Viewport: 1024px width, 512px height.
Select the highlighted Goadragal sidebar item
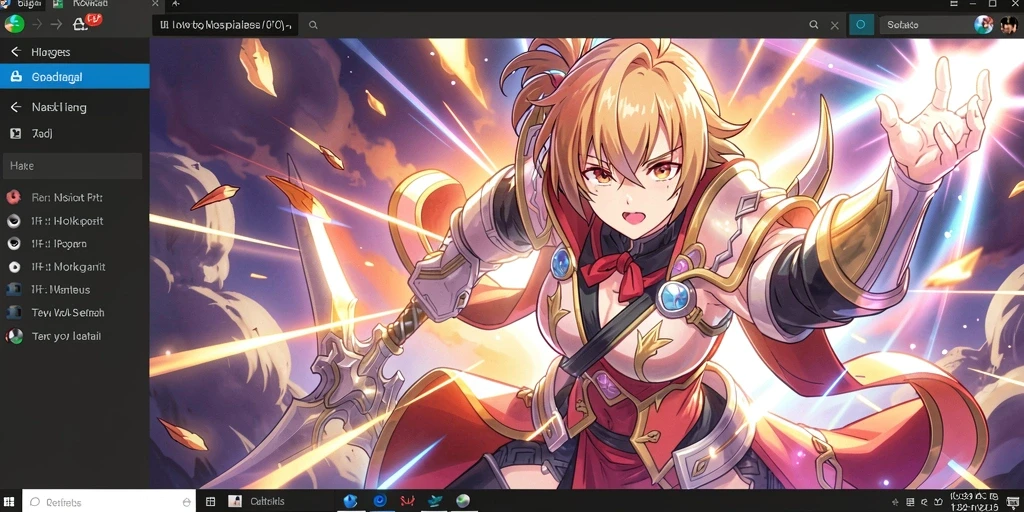(74, 76)
